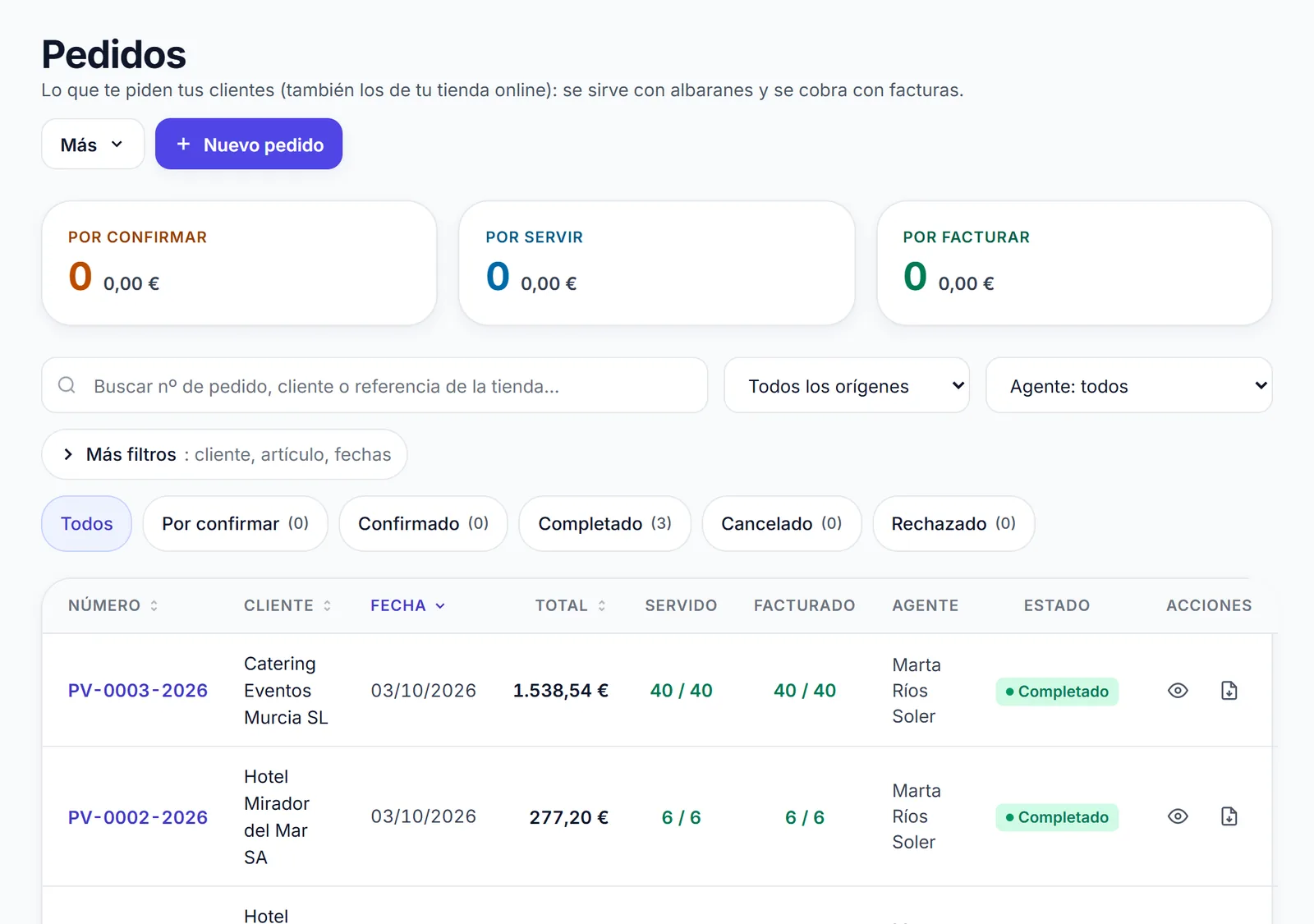Open the Agente: todos dropdown
The height and width of the screenshot is (924, 1314).
click(1128, 385)
